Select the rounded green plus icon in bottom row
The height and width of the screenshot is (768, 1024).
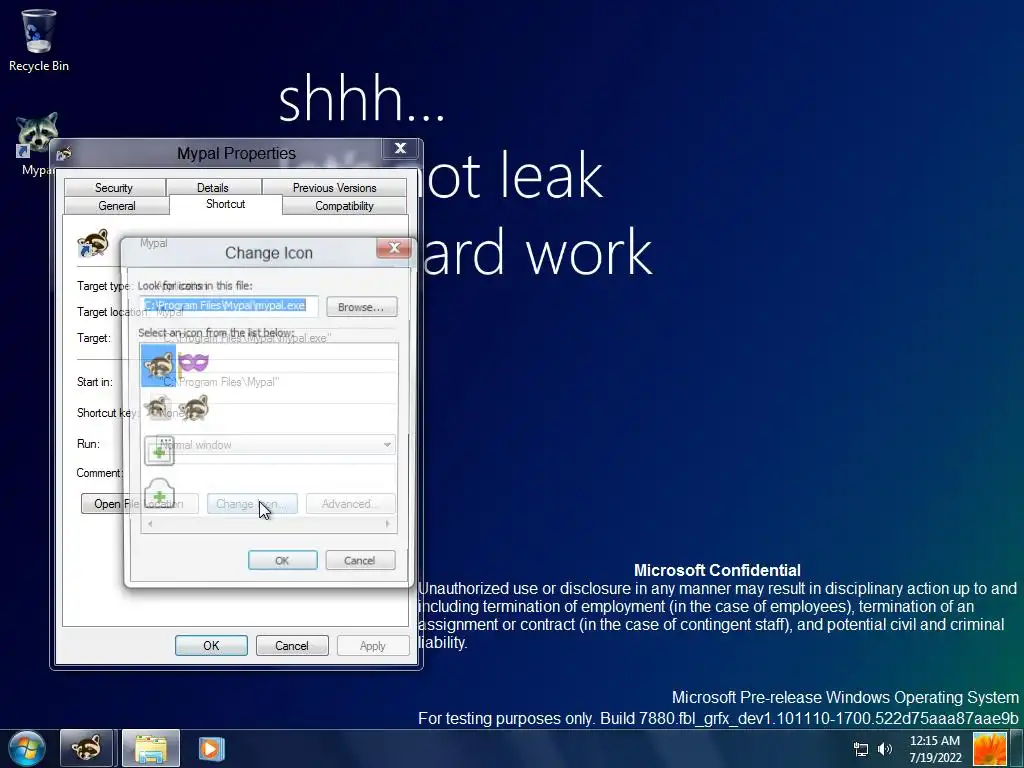pos(159,493)
